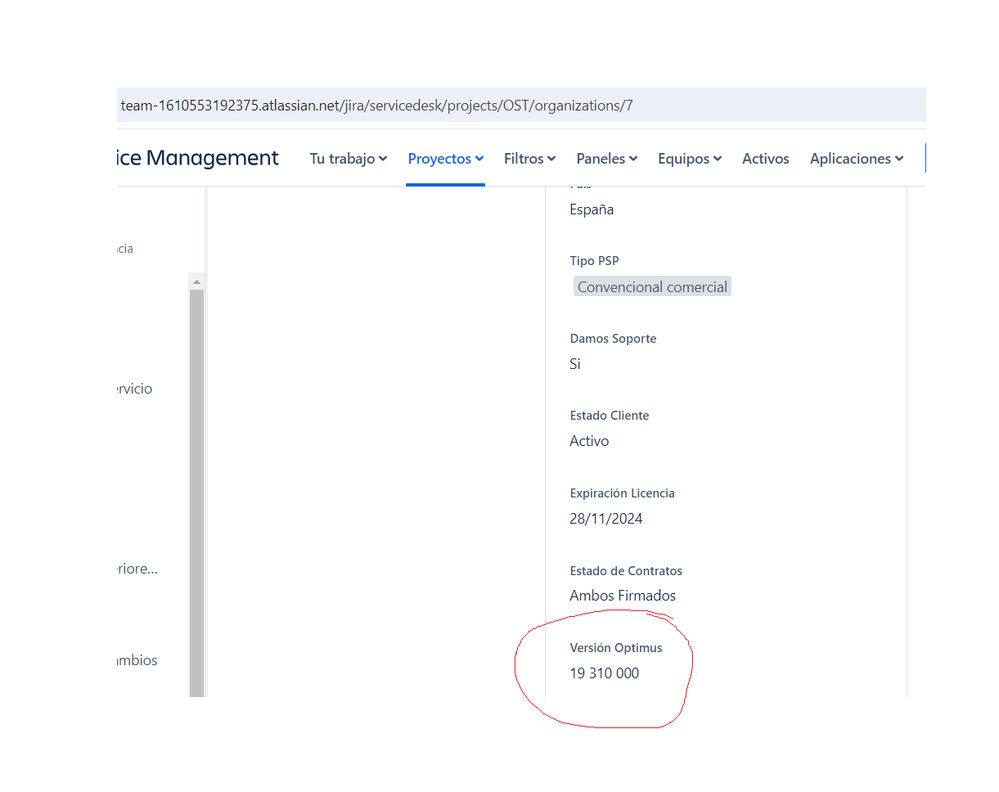Click the Estado Cliente value Activo

(x=589, y=441)
